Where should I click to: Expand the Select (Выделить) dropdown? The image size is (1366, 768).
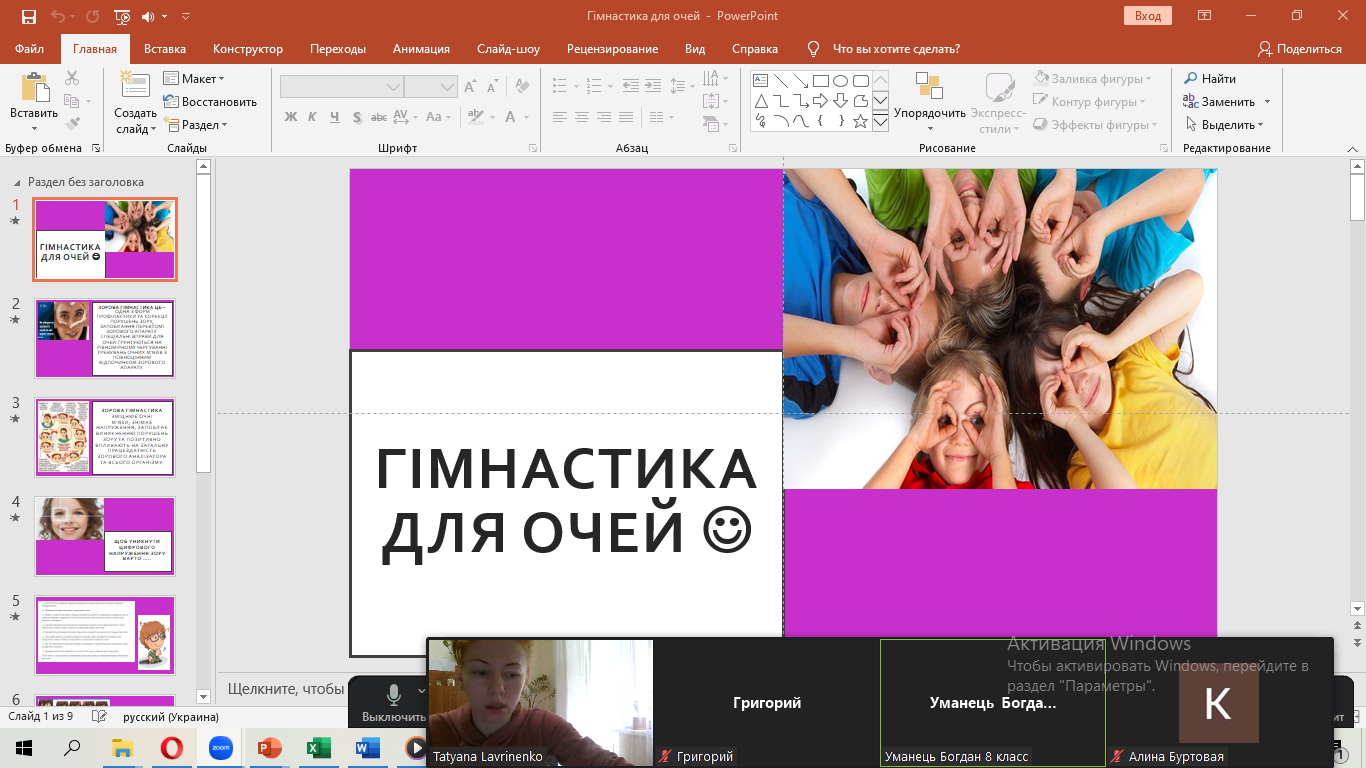(1226, 125)
